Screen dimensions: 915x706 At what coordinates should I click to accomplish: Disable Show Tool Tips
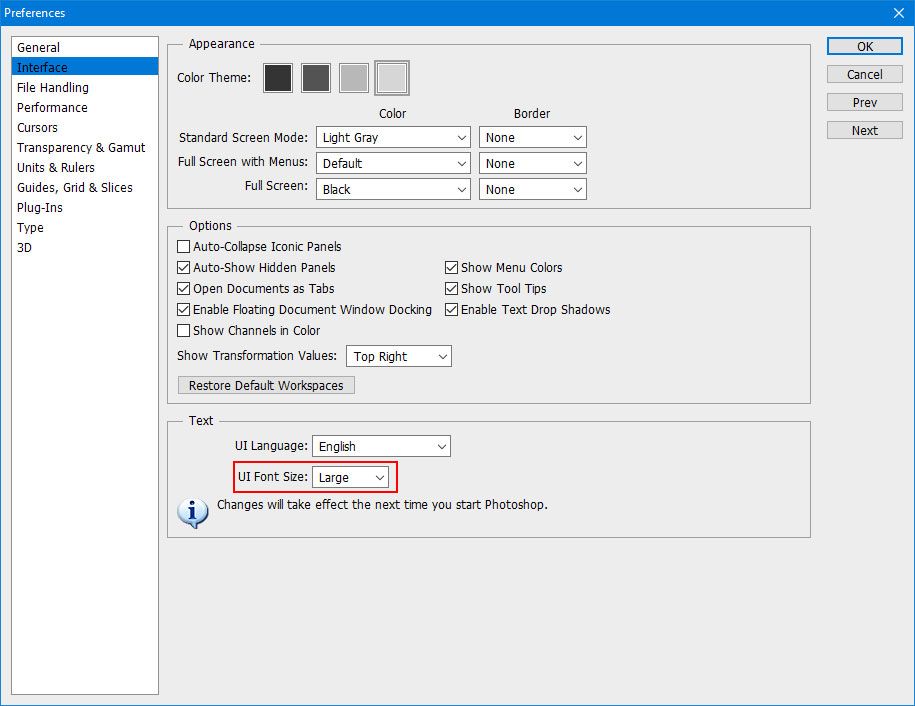click(x=452, y=288)
